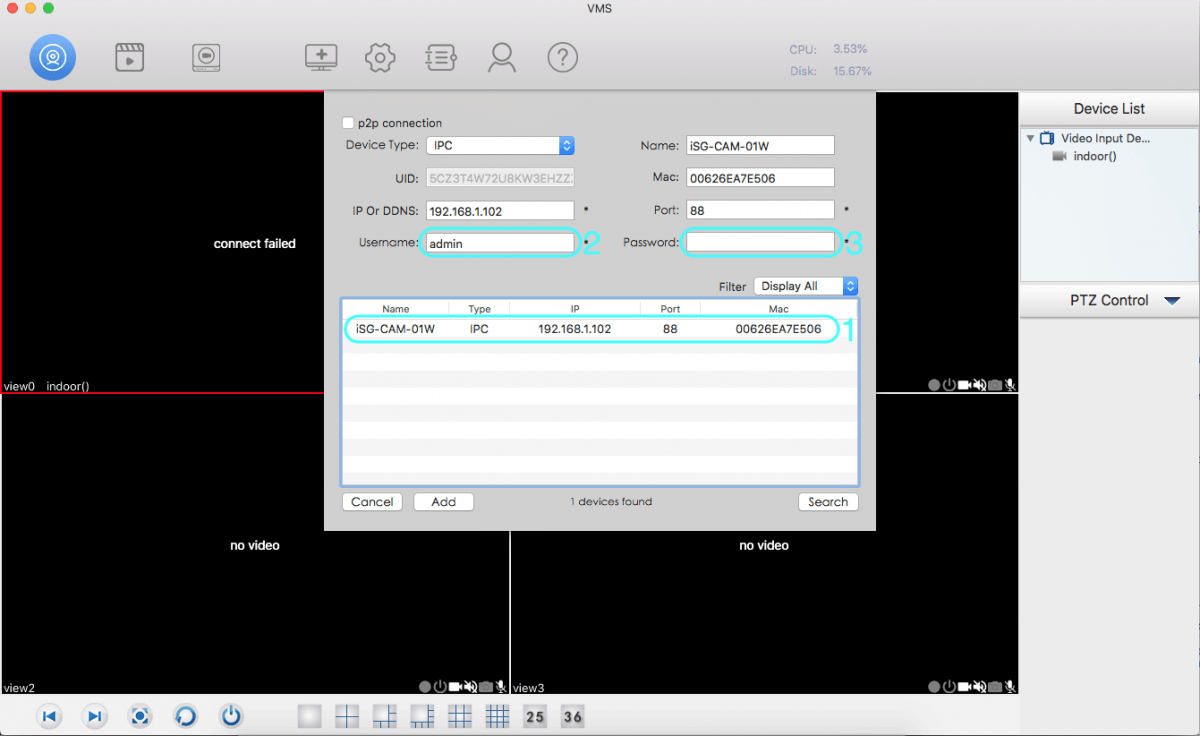Switch to 25-view grid layout
1200x736 pixels.
click(535, 716)
